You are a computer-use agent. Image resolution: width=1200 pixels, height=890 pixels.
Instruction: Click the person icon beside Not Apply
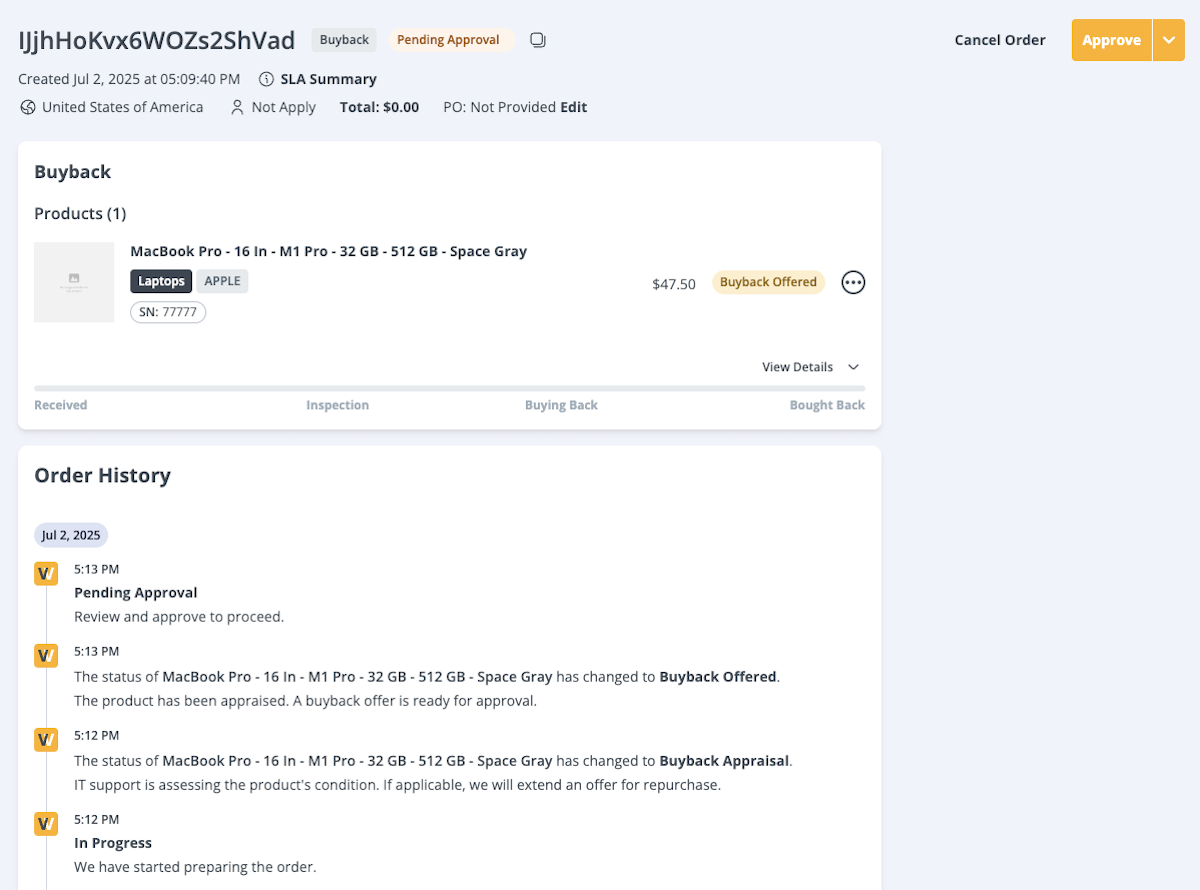click(237, 107)
